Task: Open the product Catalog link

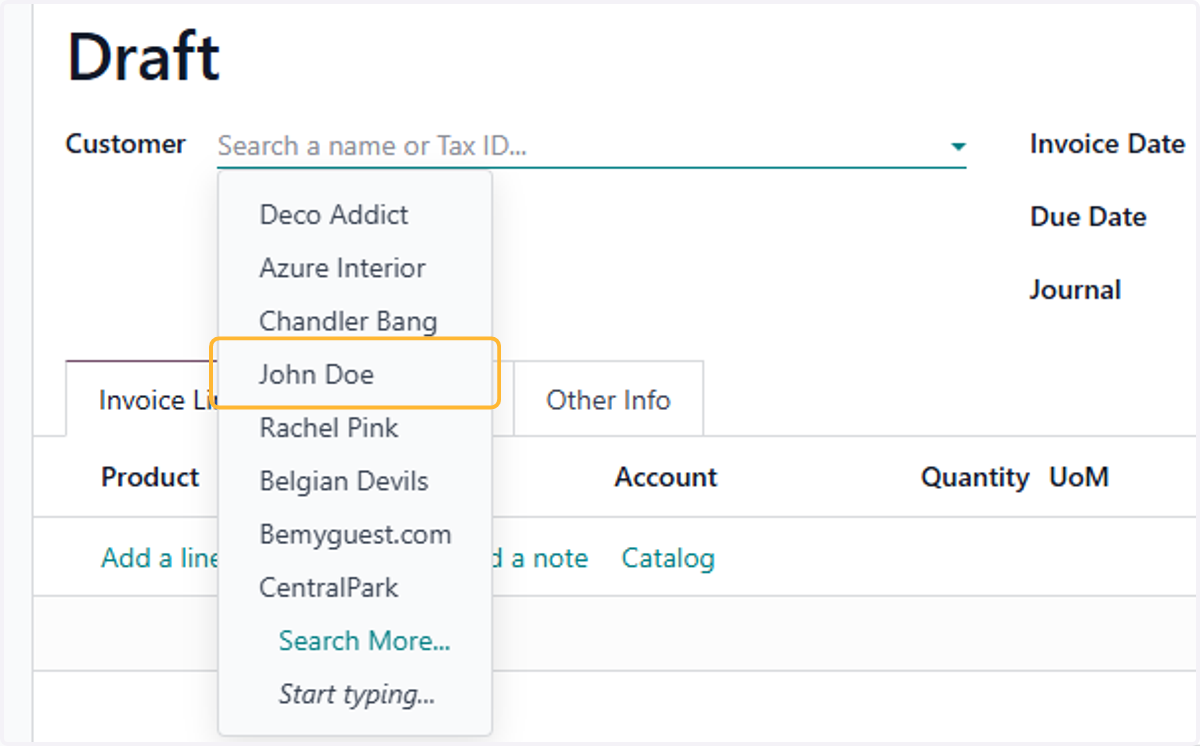Action: tap(668, 558)
